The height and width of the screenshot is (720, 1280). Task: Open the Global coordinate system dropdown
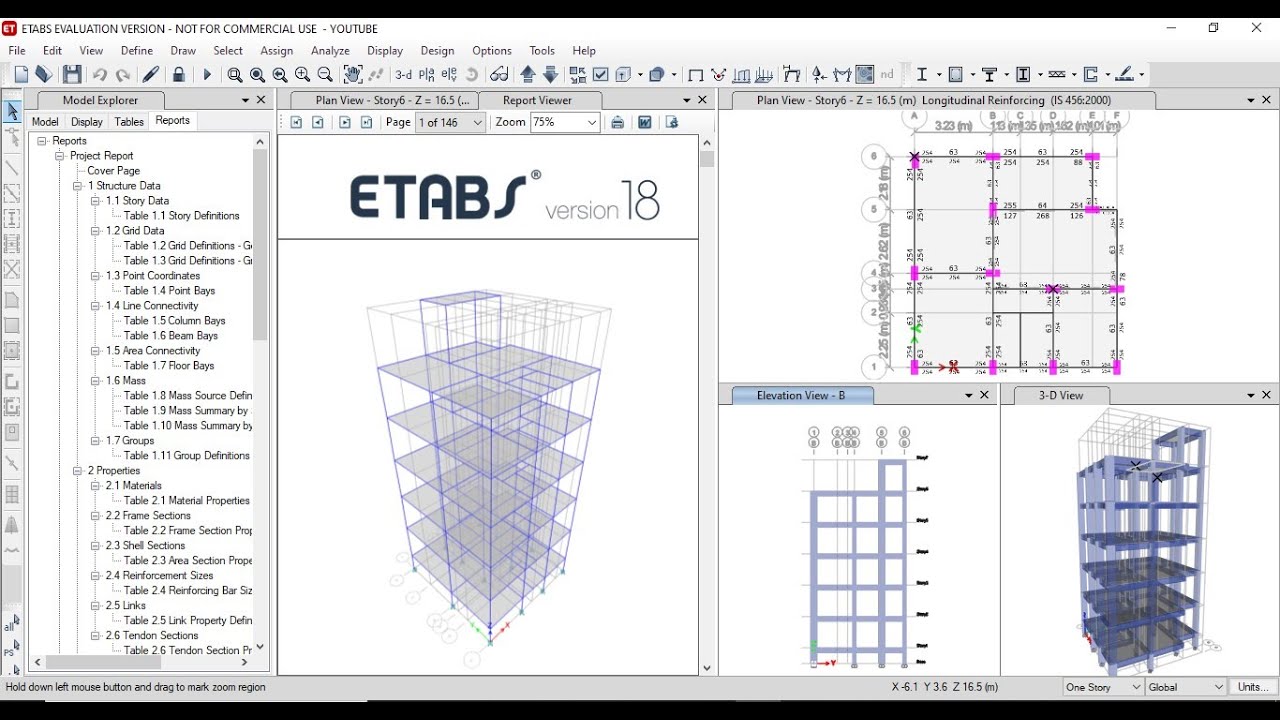[1186, 687]
